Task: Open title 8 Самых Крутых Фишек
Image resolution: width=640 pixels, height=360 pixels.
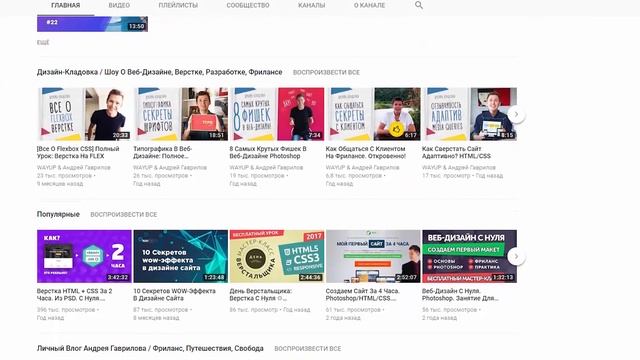Action: pyautogui.click(x=268, y=152)
